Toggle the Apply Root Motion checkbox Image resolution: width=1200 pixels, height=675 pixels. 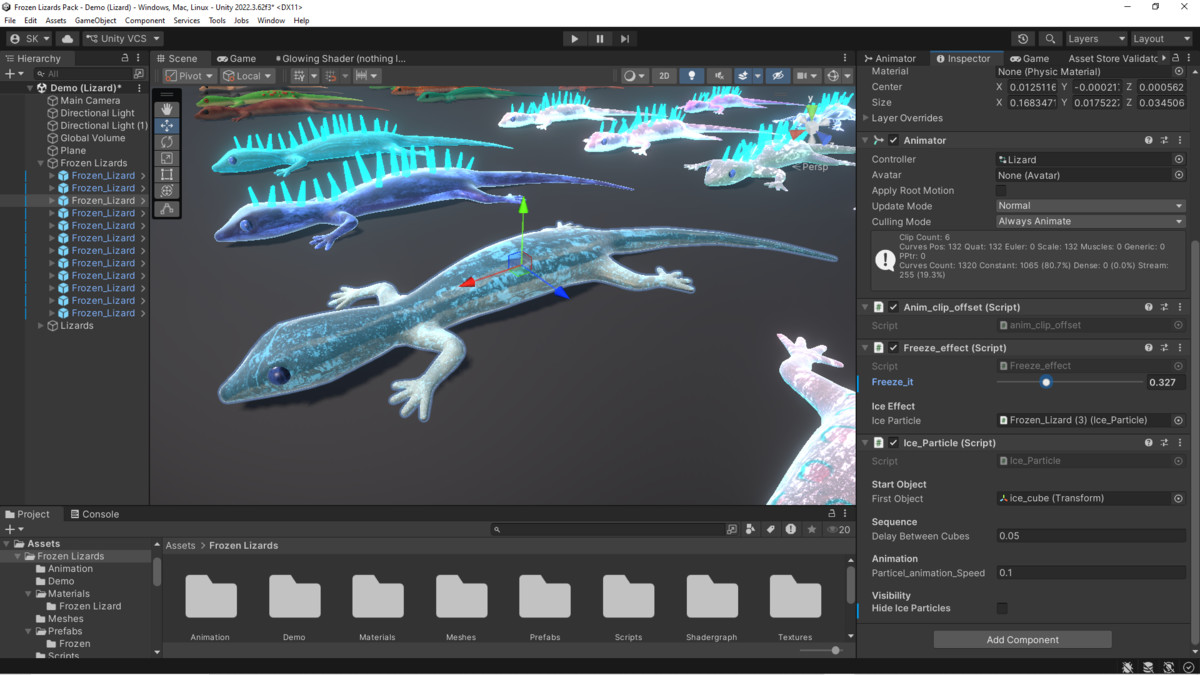click(1001, 191)
